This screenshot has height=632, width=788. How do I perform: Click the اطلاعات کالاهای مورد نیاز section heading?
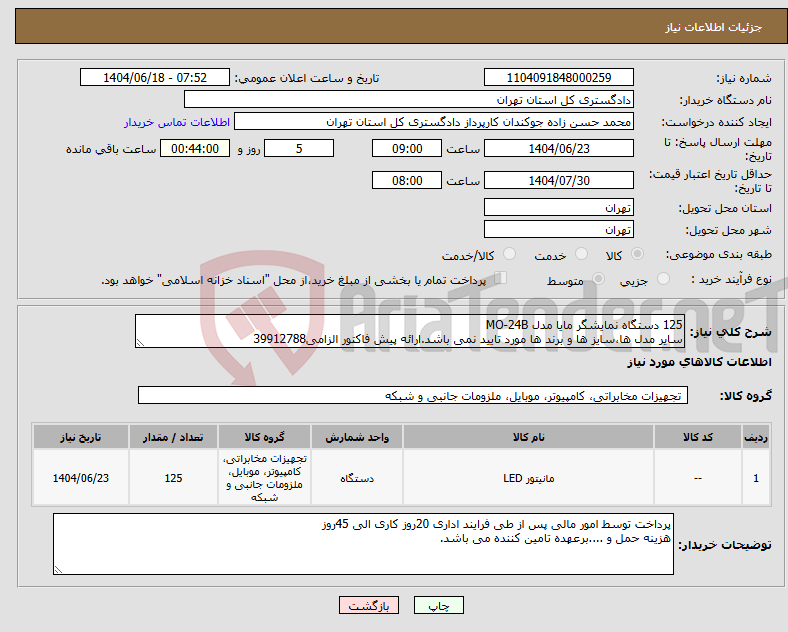tap(700, 362)
